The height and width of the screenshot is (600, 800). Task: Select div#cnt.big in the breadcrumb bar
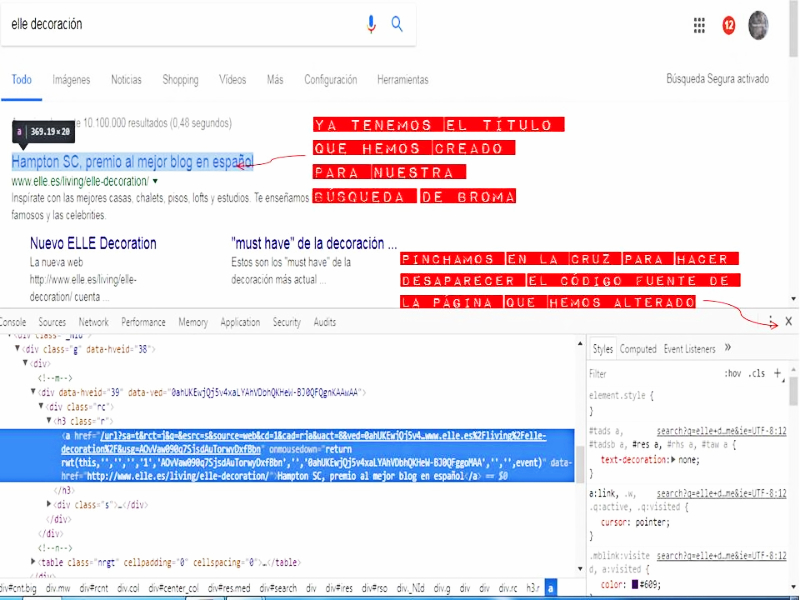point(18,588)
